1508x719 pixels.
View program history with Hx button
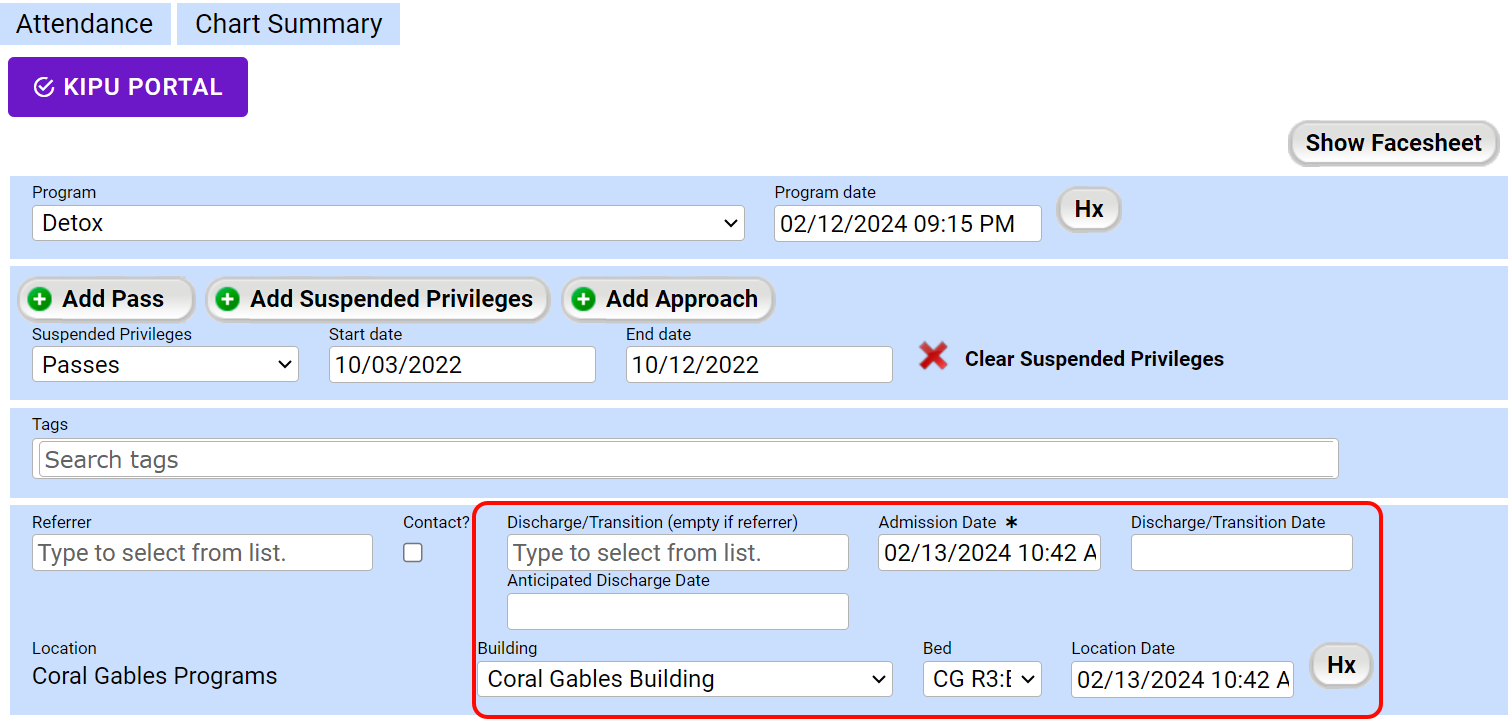tap(1089, 209)
